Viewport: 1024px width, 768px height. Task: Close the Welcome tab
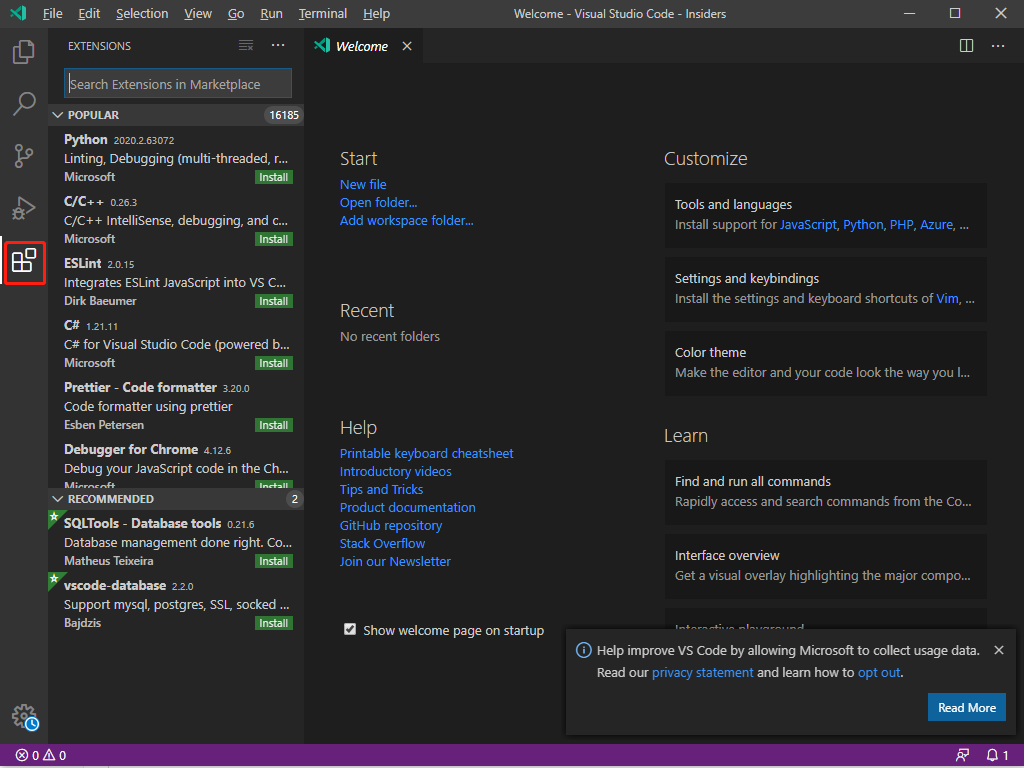click(x=407, y=46)
